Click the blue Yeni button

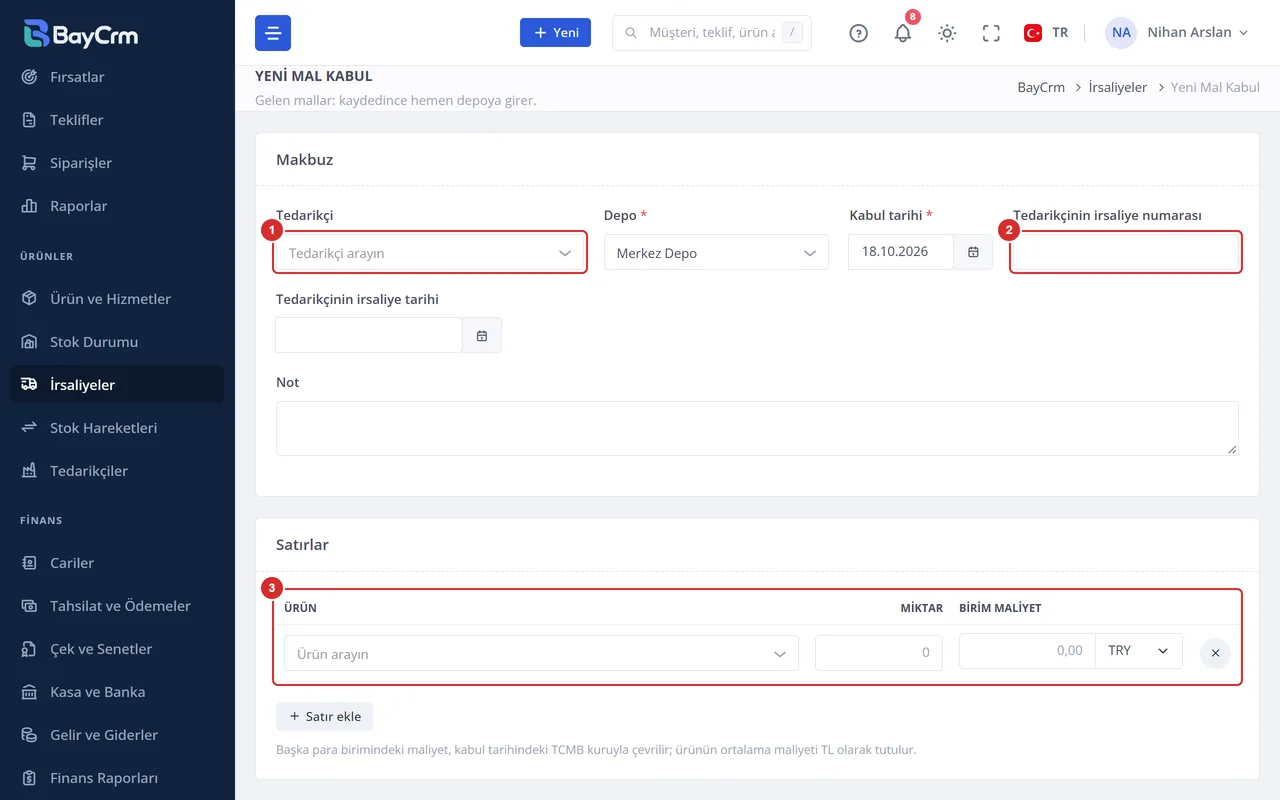click(x=555, y=33)
